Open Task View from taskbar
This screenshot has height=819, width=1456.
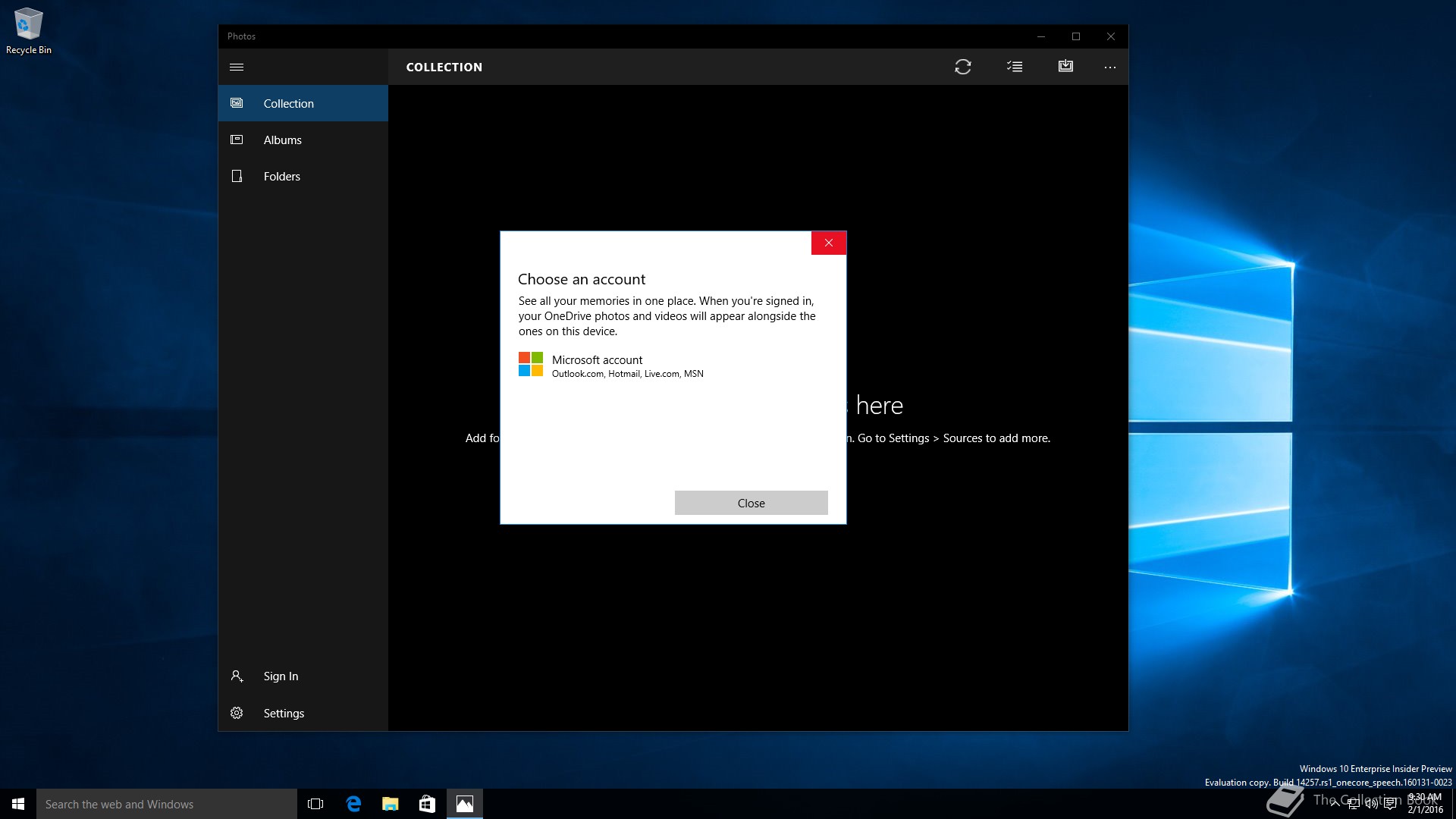[x=315, y=804]
